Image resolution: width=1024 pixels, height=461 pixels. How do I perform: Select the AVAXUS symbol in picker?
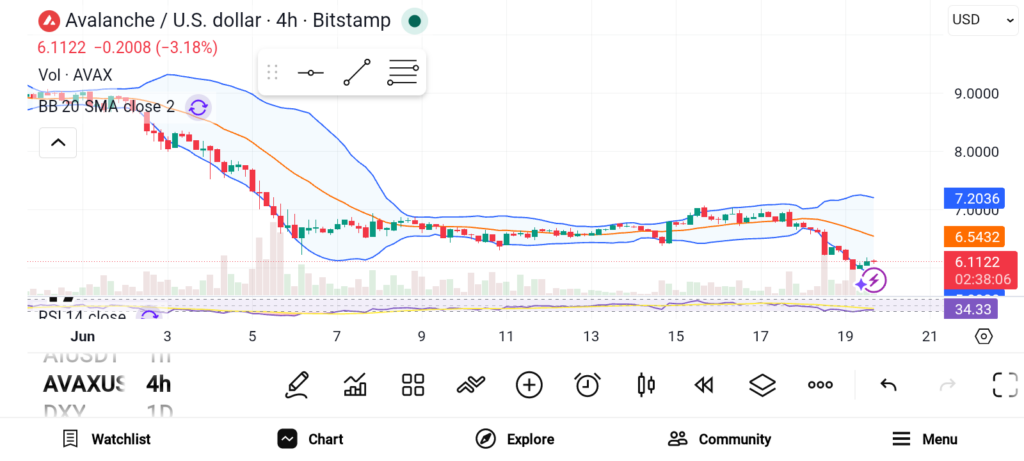84,385
